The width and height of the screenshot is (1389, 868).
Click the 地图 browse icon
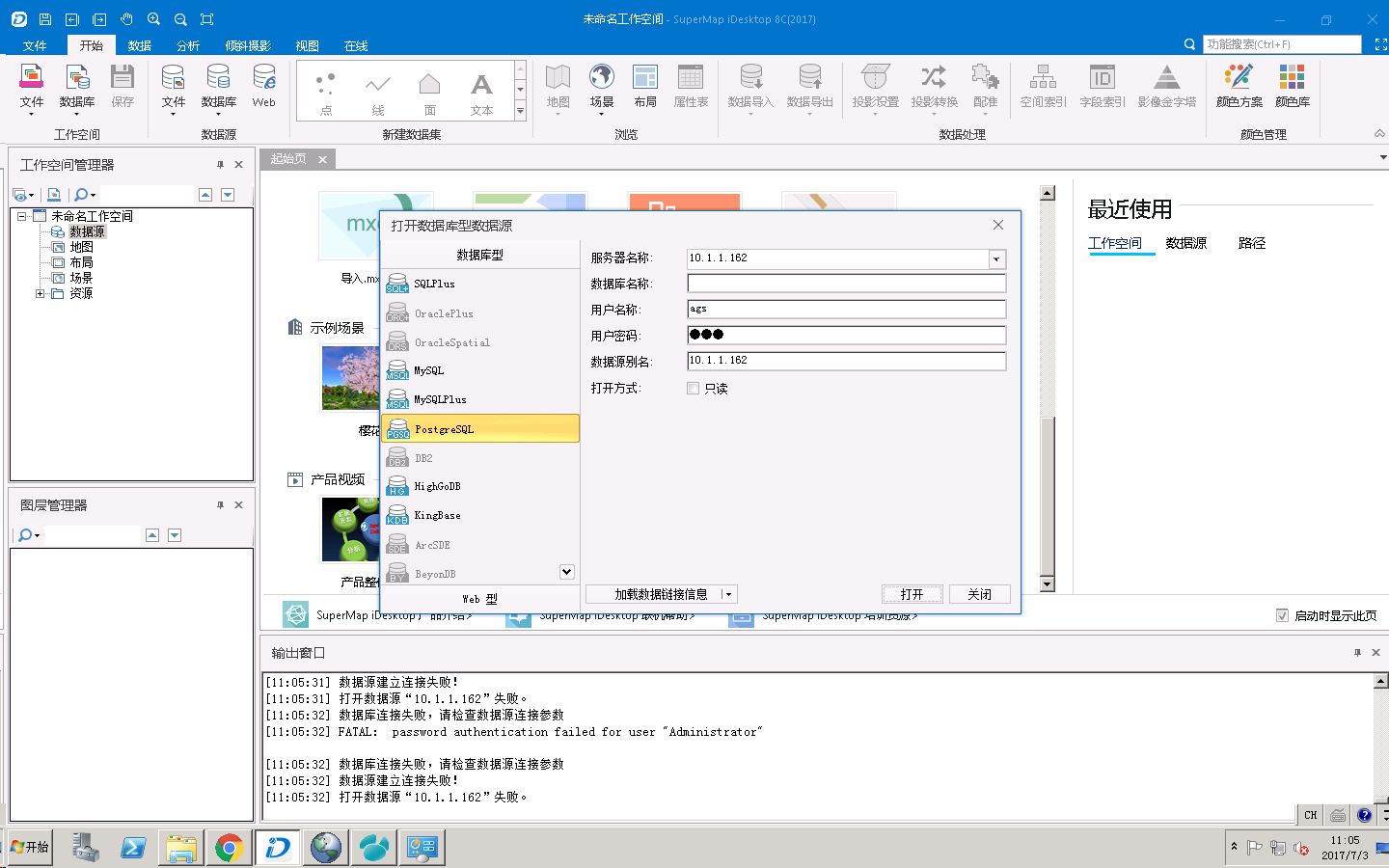(x=558, y=88)
